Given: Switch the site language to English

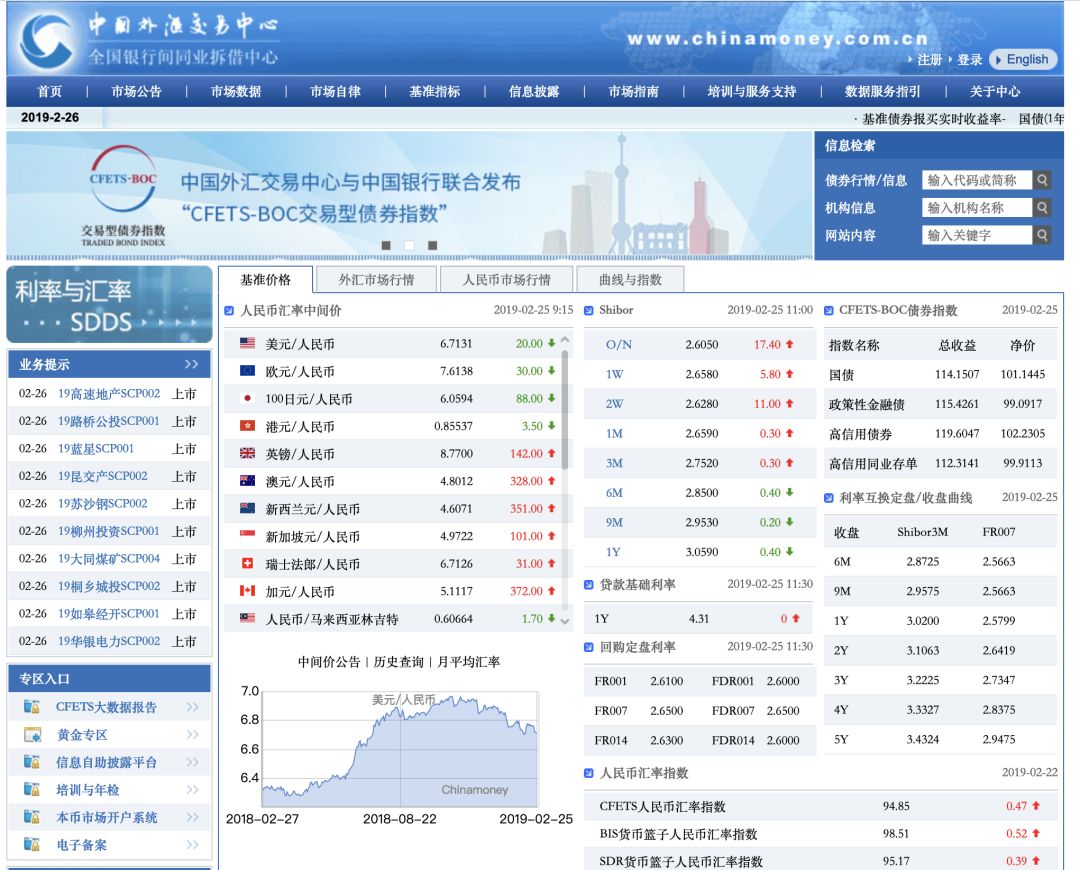Looking at the screenshot, I should click(1022, 59).
